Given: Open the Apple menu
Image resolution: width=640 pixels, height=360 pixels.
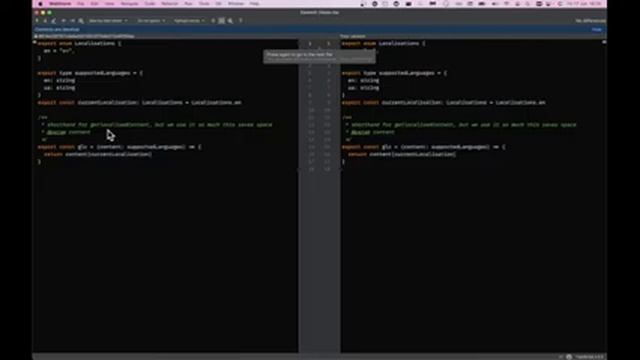Looking at the screenshot, I should tap(40, 4).
